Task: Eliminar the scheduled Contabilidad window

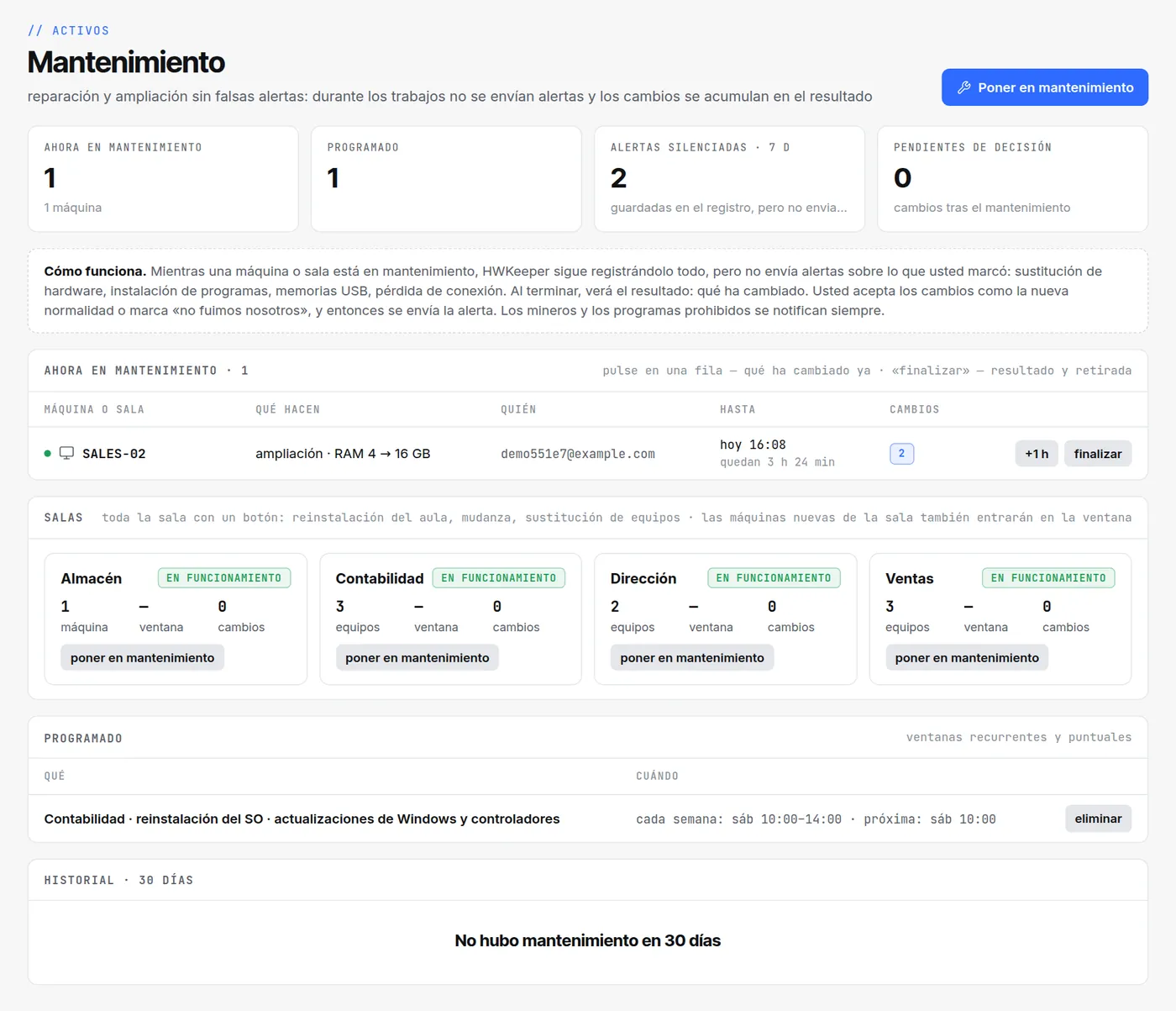Action: tap(1098, 819)
